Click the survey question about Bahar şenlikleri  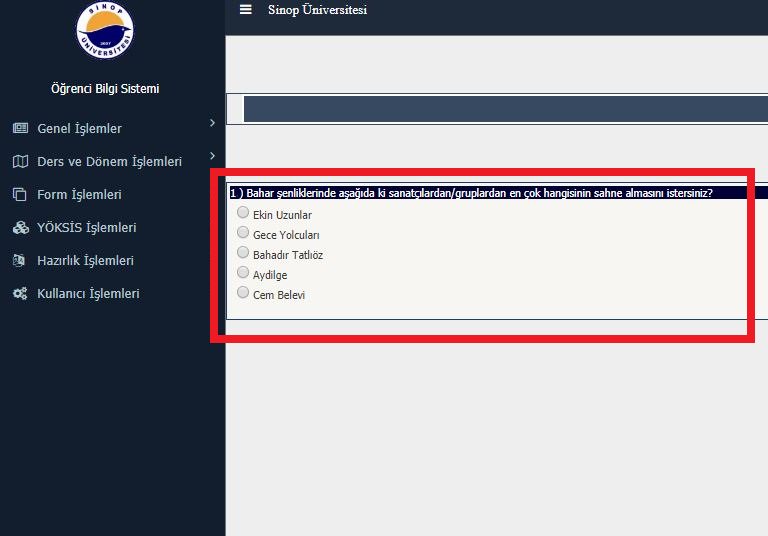tap(471, 193)
